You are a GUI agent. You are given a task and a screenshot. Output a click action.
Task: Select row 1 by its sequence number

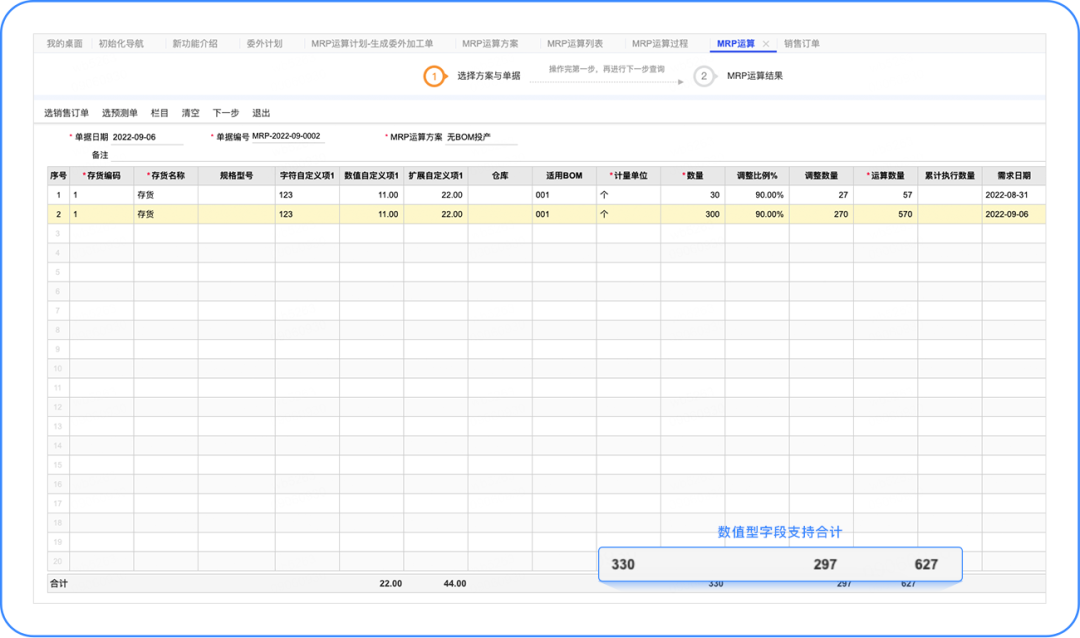[58, 195]
